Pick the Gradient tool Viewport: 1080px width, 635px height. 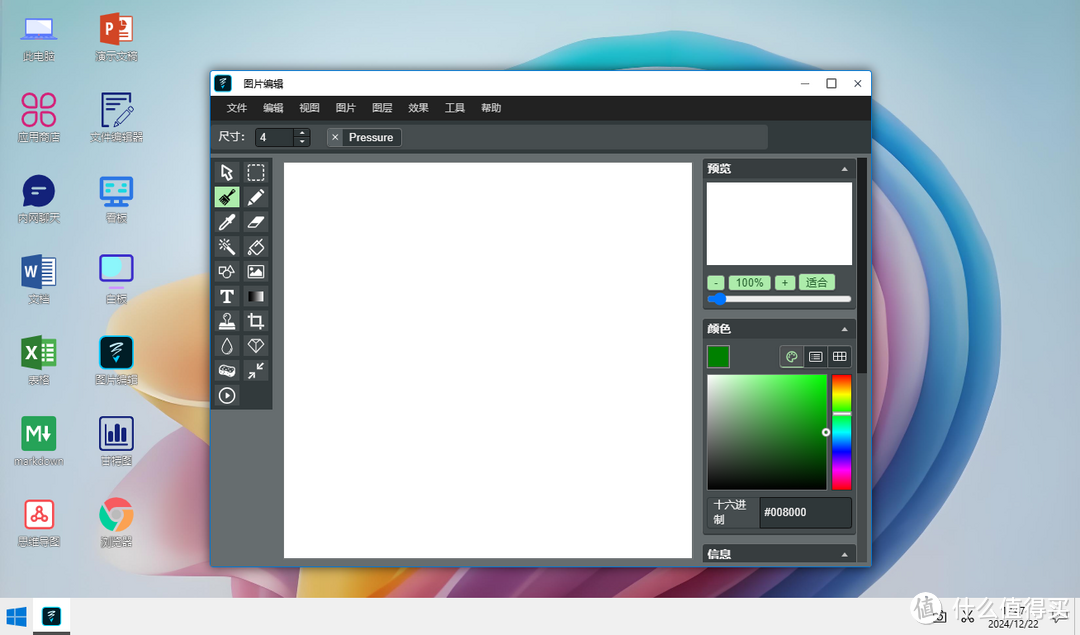tap(256, 296)
